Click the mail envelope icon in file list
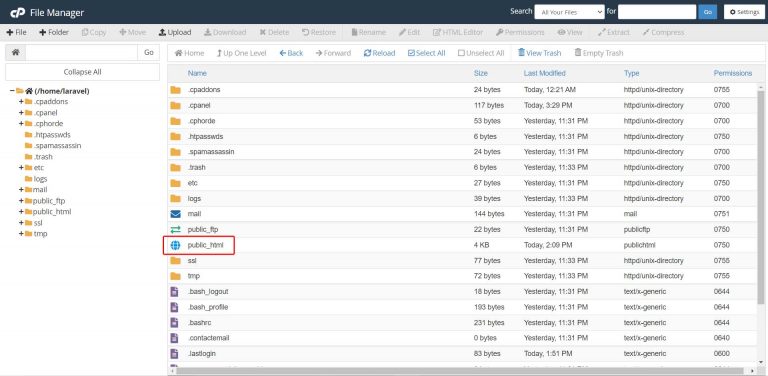The width and height of the screenshot is (768, 376). [175, 214]
